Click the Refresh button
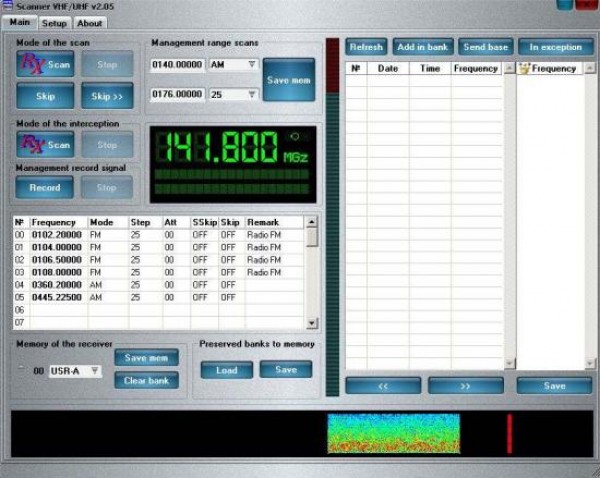This screenshot has height=478, width=600. [x=366, y=47]
